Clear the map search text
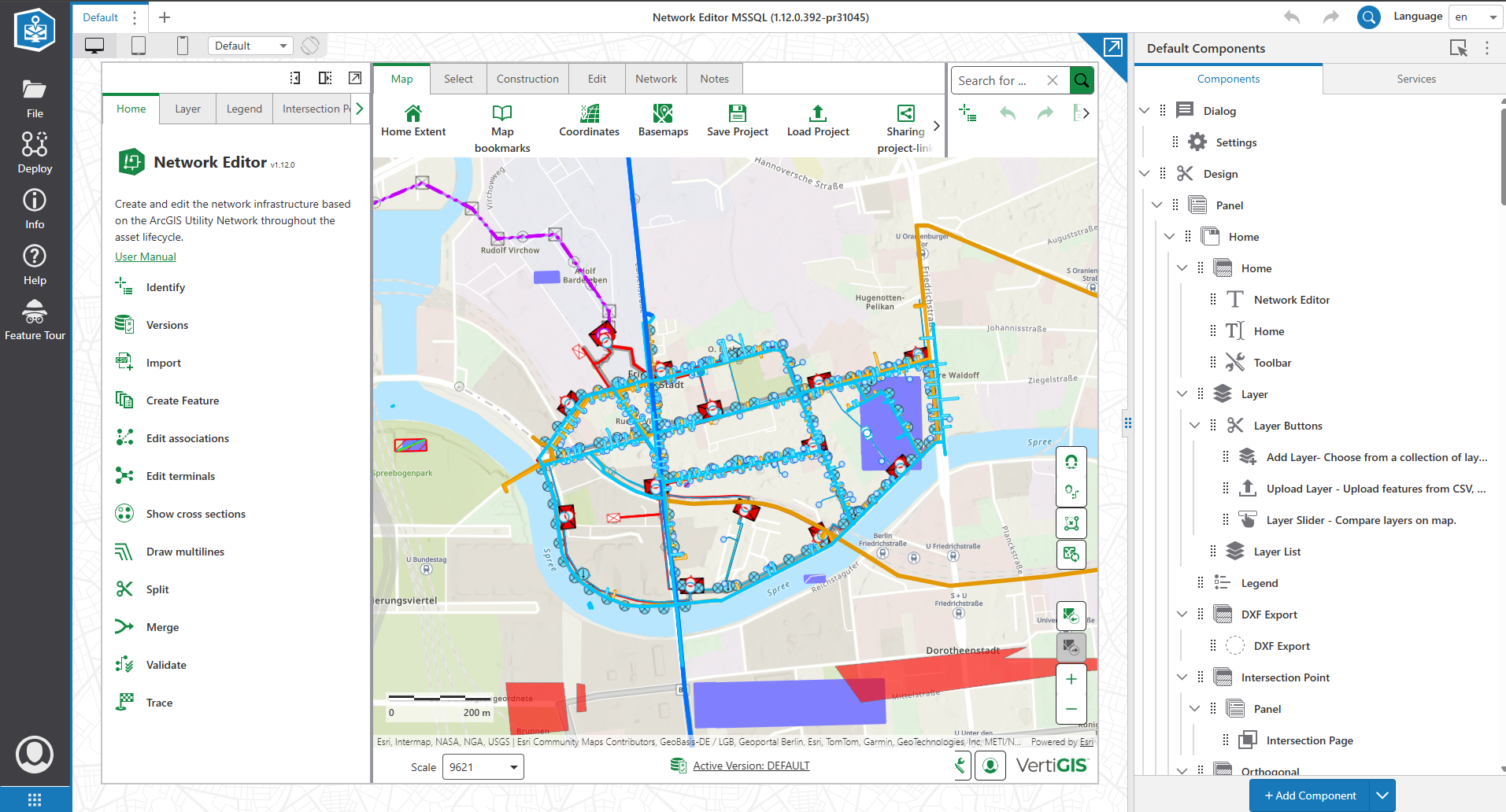Image resolution: width=1506 pixels, height=812 pixels. point(1053,80)
